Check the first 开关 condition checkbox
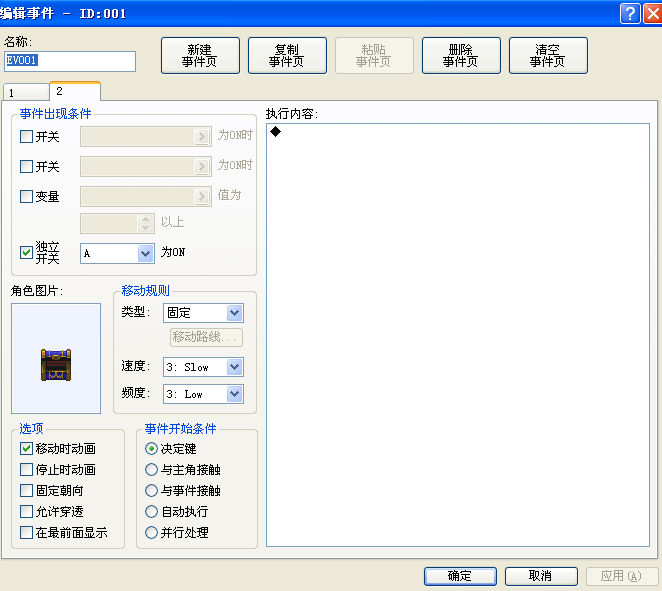662x591 pixels. tap(26, 136)
